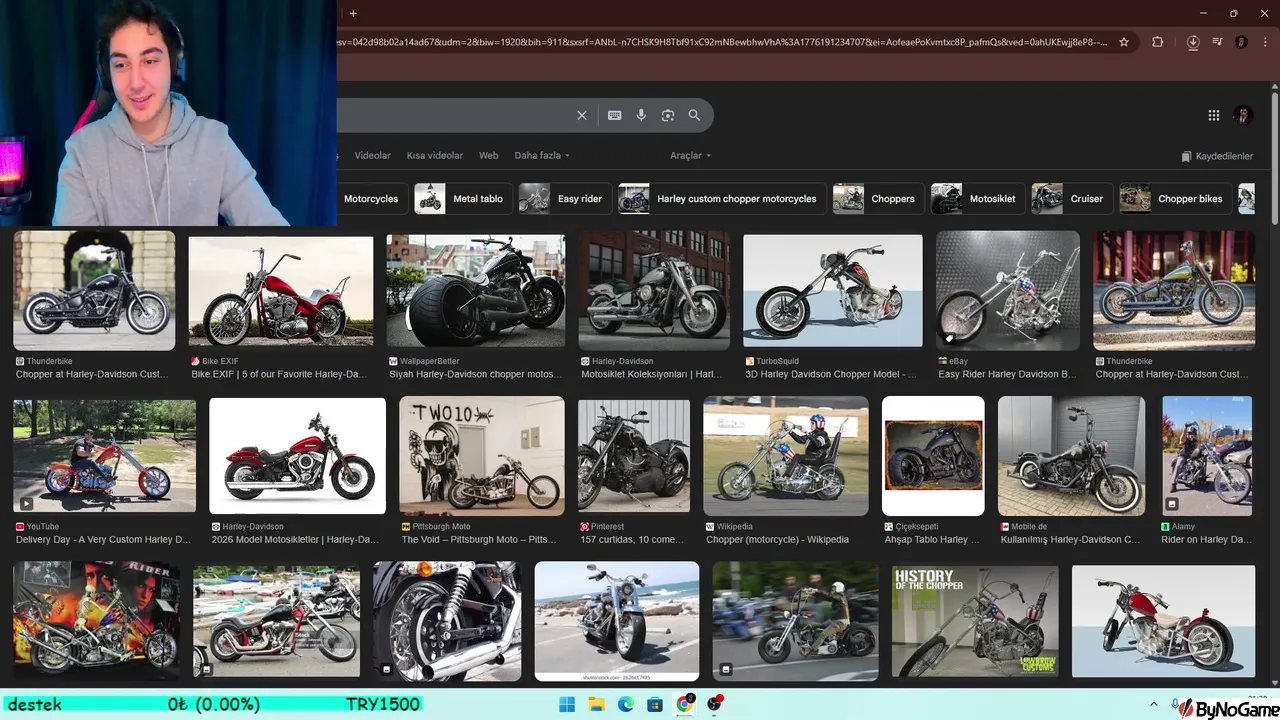The image size is (1280, 720).
Task: Bookmark this page with the star icon
Action: click(x=1124, y=42)
